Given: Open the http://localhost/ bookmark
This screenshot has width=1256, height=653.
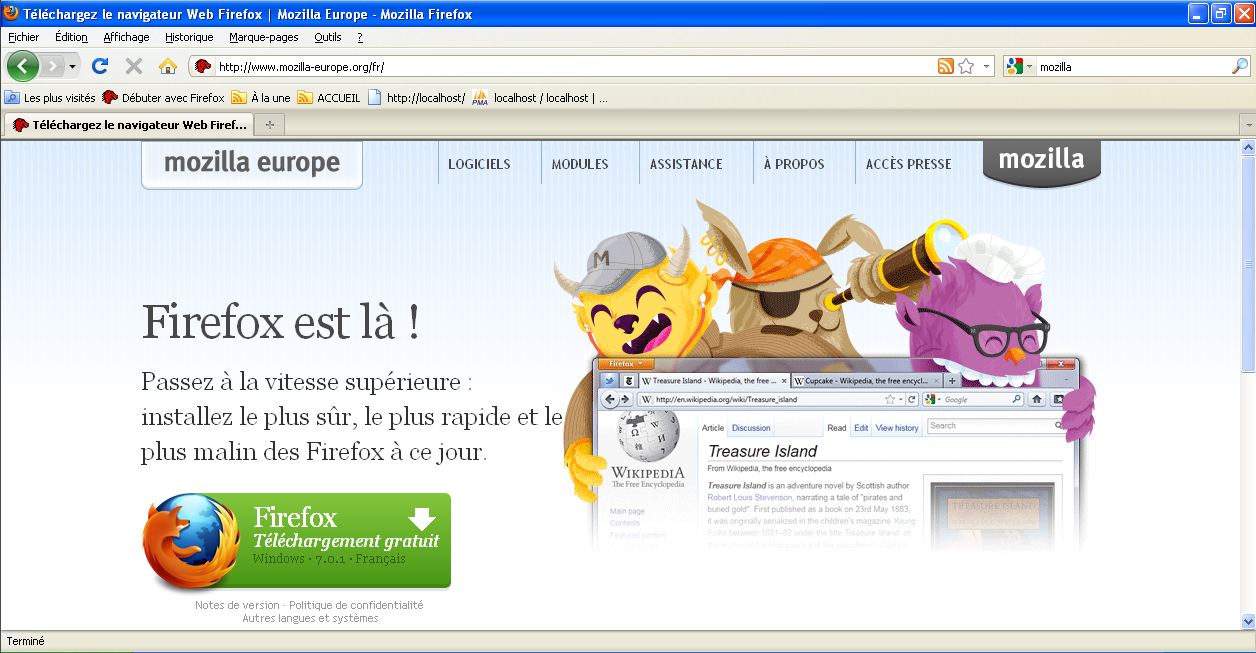Looking at the screenshot, I should click(x=417, y=98).
